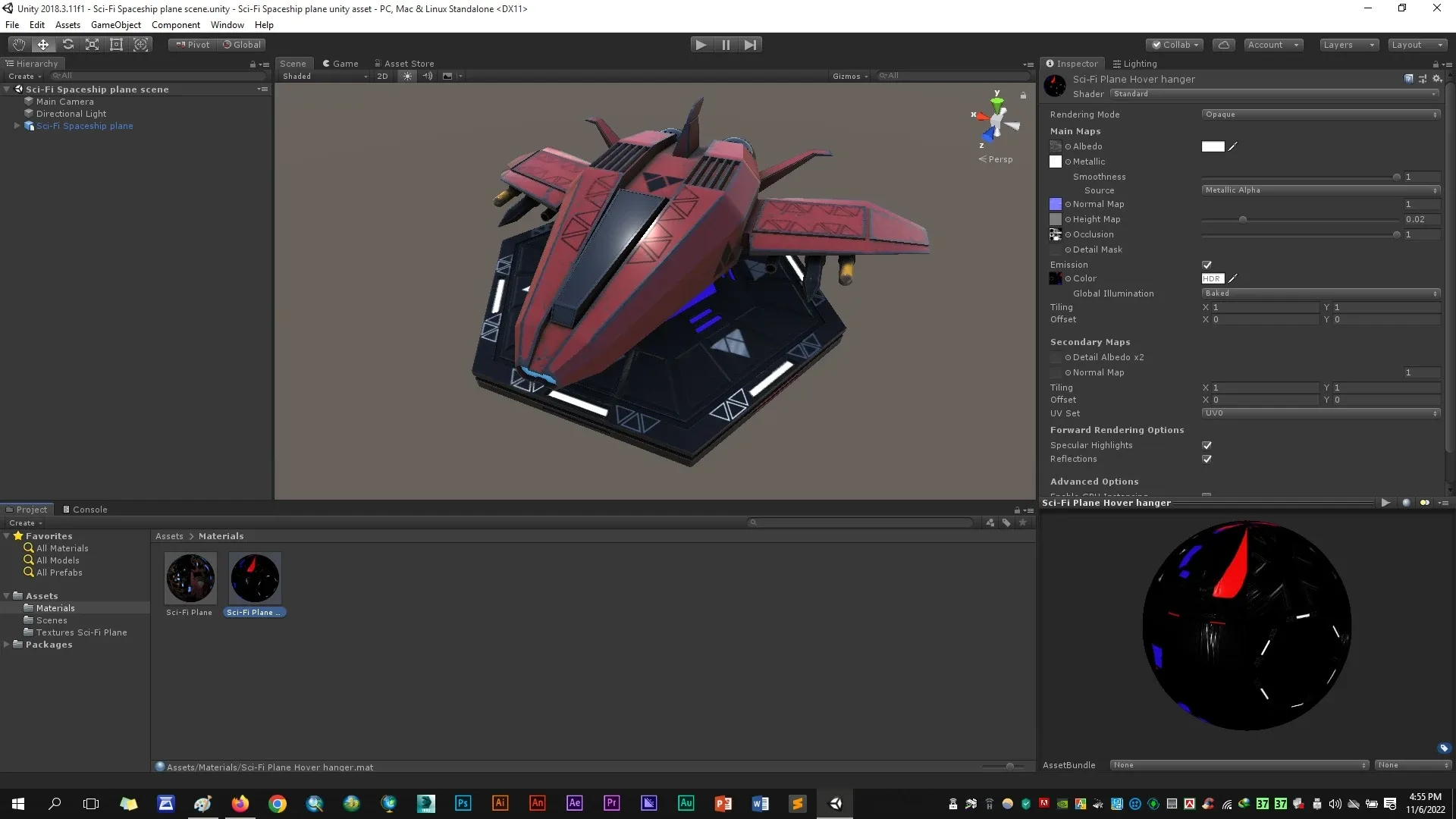Uncheck Reflections checkbox
This screenshot has width=1456, height=819.
(x=1207, y=459)
